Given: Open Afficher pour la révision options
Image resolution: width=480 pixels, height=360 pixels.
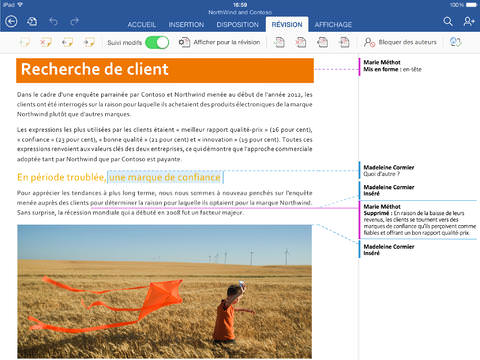Looking at the screenshot, I should [219, 42].
